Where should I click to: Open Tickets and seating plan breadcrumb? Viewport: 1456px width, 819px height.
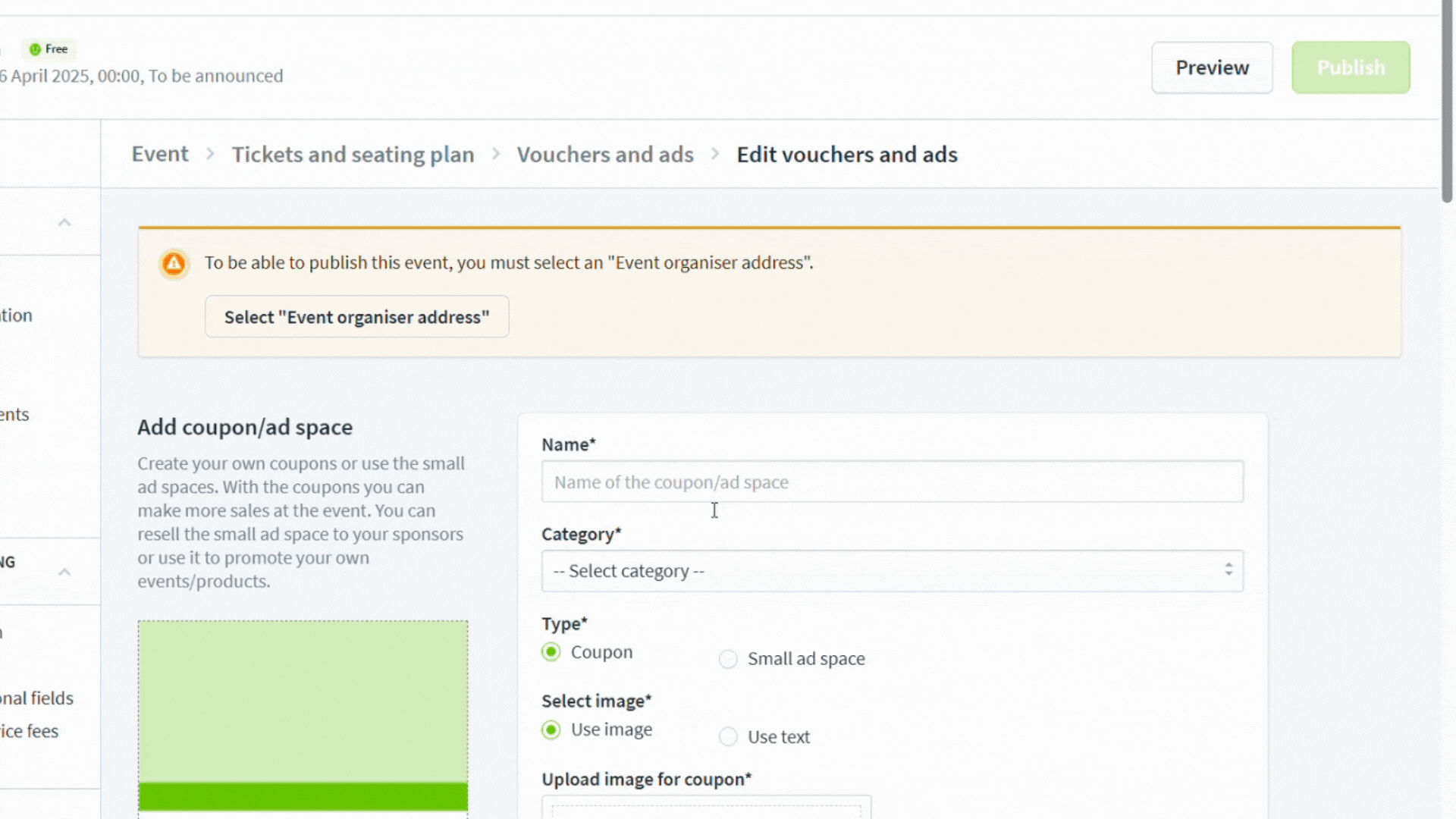tap(353, 155)
